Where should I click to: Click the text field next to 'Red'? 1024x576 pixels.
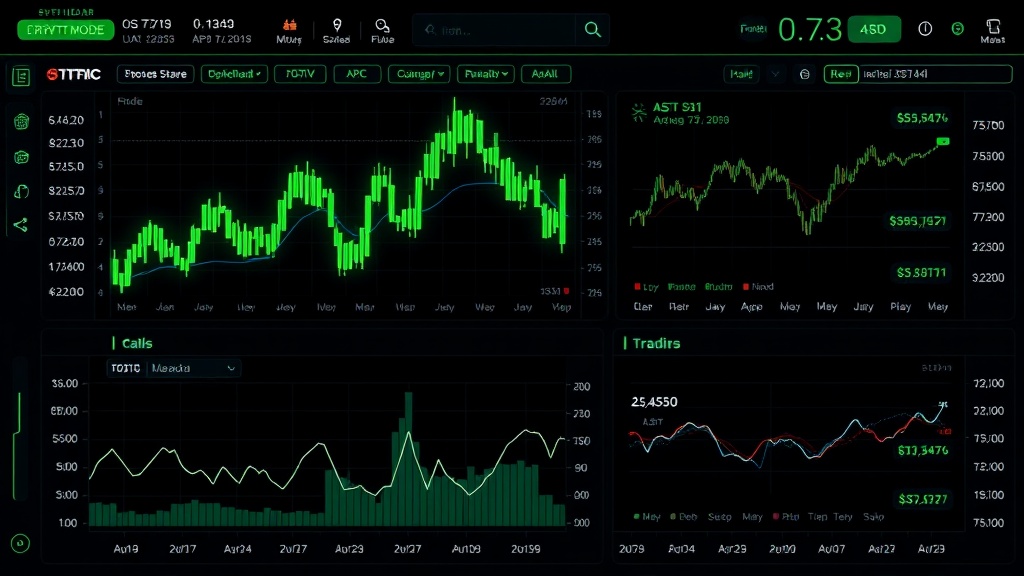pos(936,74)
